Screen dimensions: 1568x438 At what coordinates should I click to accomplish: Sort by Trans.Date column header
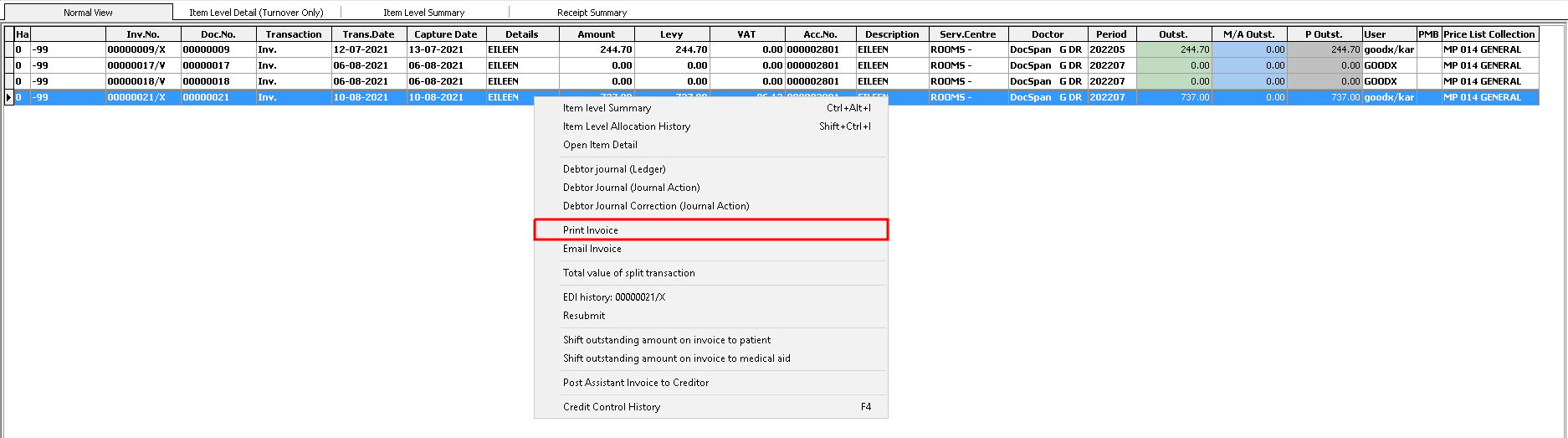pyautogui.click(x=368, y=34)
